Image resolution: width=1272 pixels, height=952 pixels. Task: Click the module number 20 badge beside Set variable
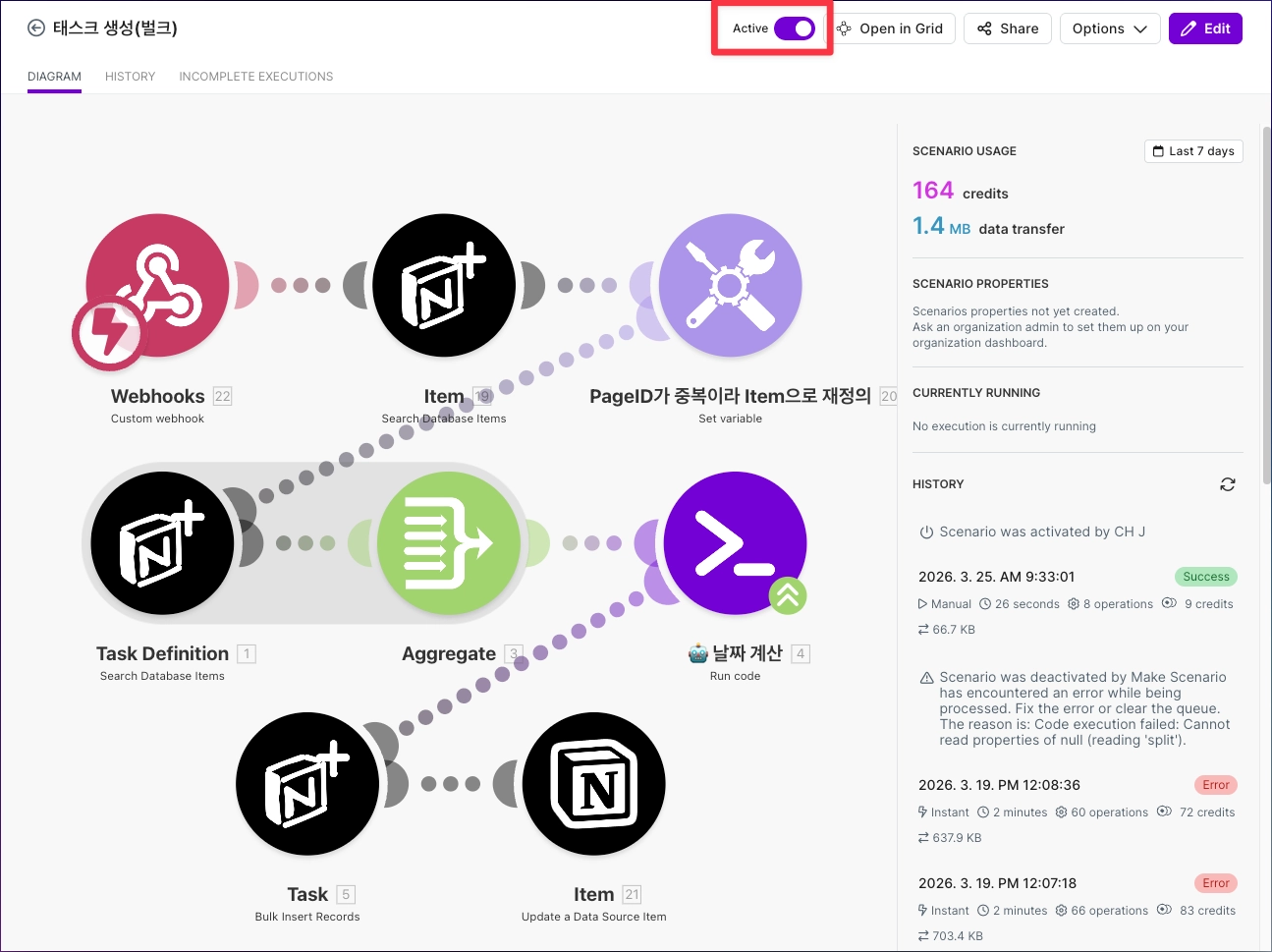click(x=888, y=396)
